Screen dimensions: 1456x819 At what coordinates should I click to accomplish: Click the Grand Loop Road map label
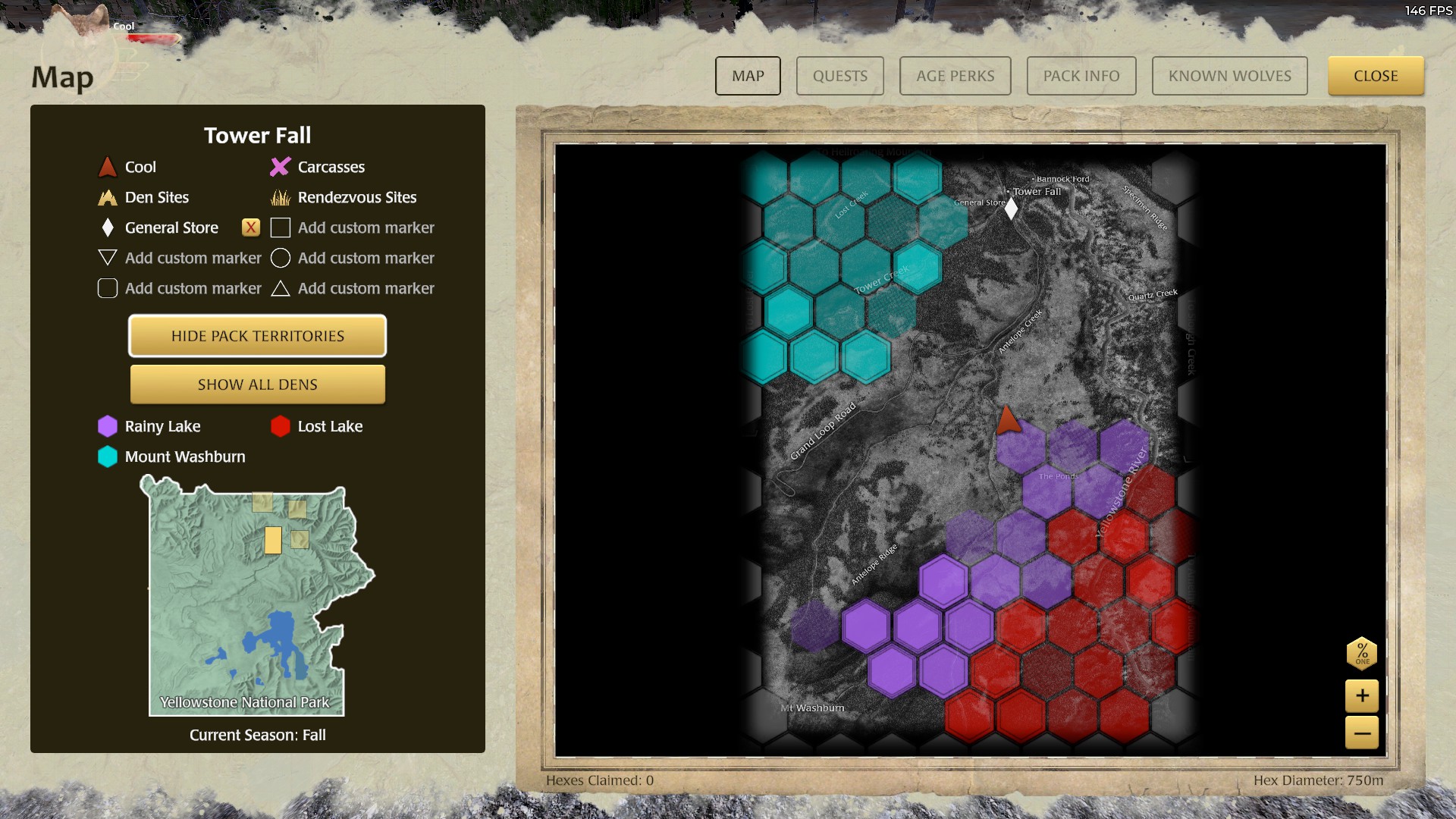823,431
